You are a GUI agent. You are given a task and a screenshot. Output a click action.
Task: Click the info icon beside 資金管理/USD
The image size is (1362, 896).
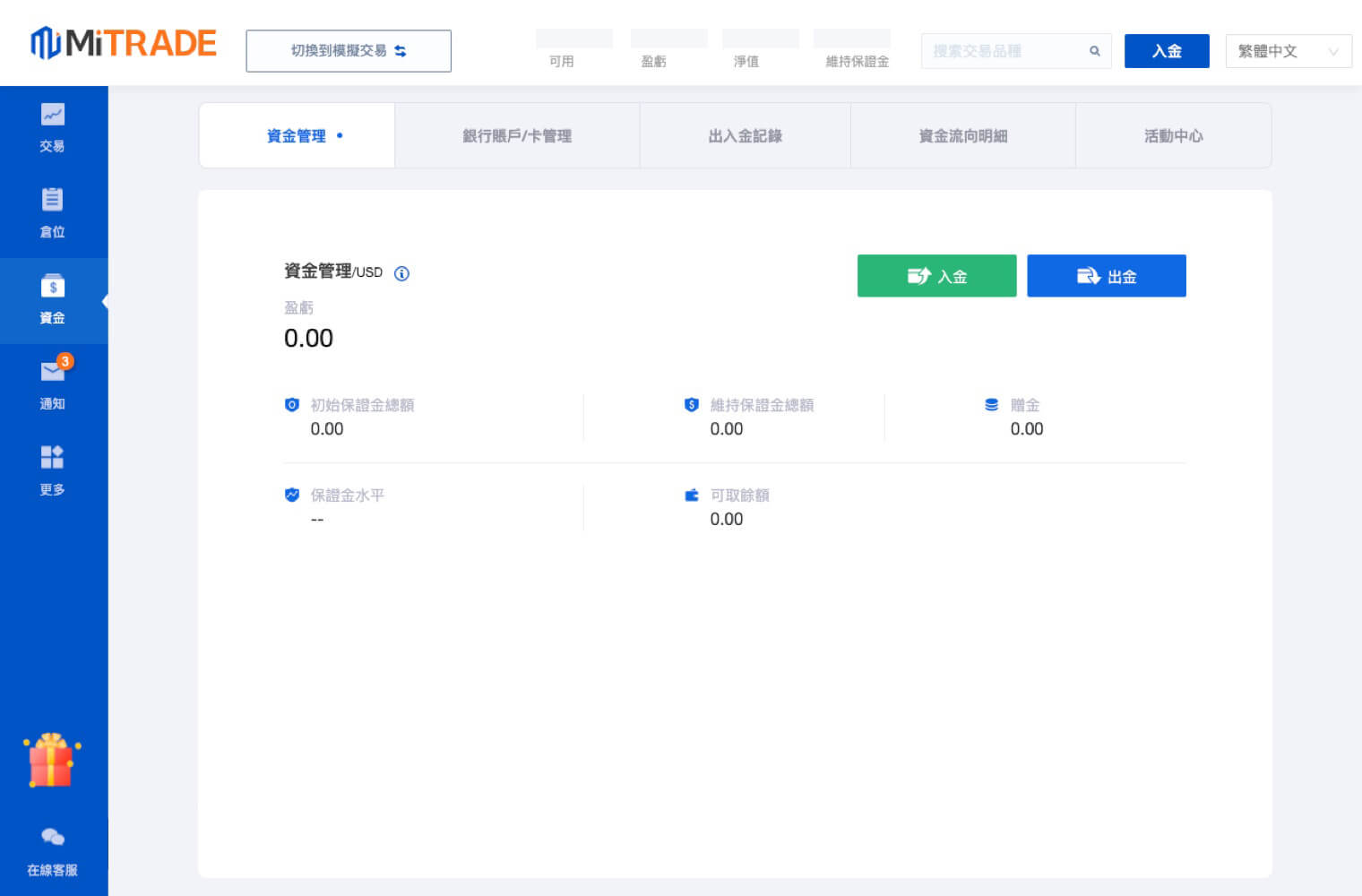pos(402,274)
